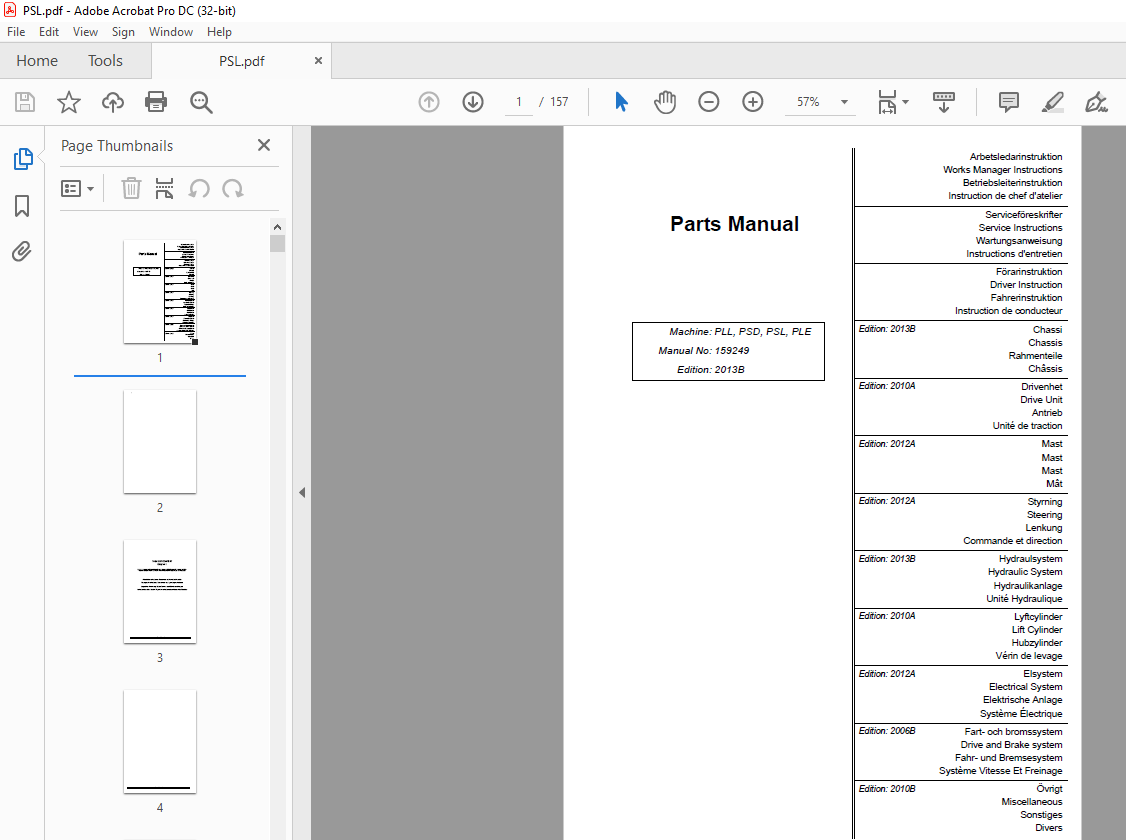
Task: Upload the file to cloud storage
Action: coord(113,102)
